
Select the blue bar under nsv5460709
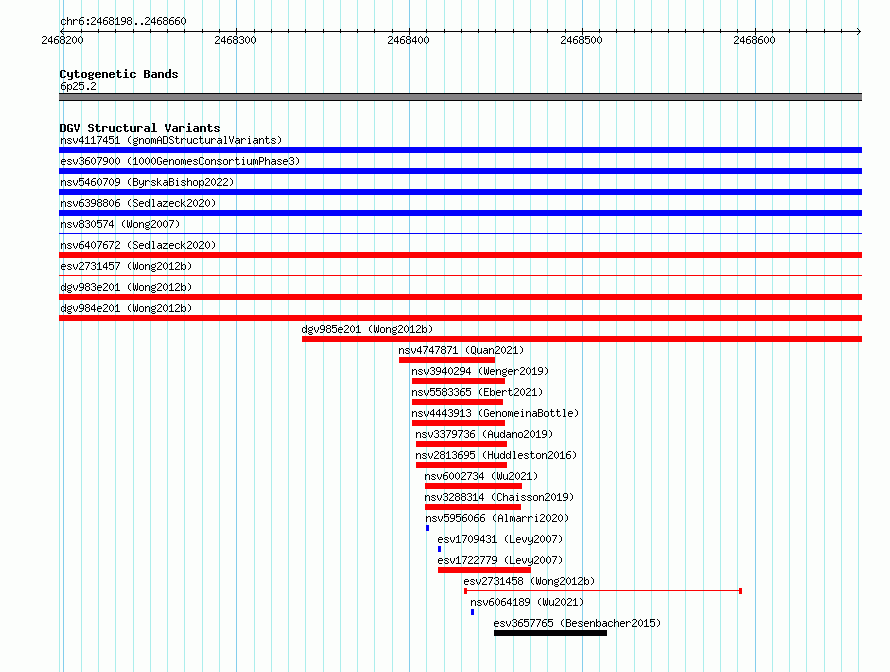[x=460, y=192]
